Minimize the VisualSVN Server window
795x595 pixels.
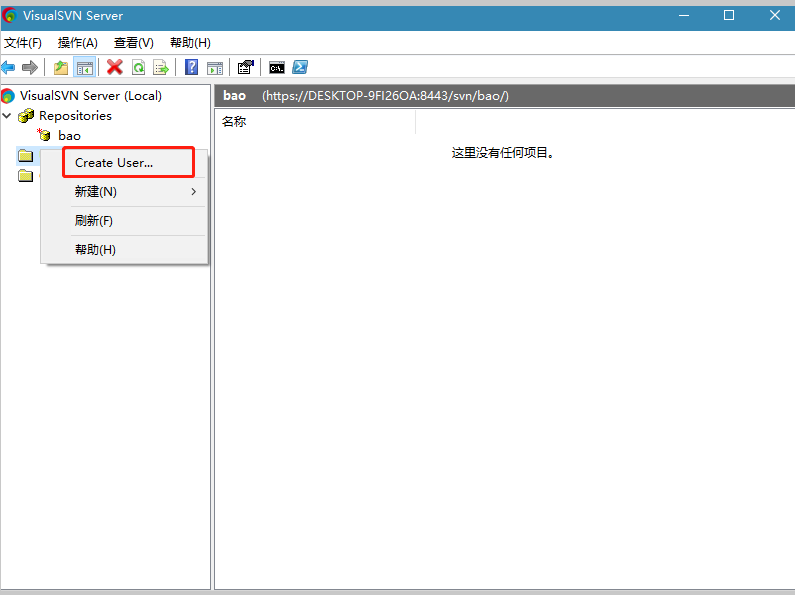684,15
